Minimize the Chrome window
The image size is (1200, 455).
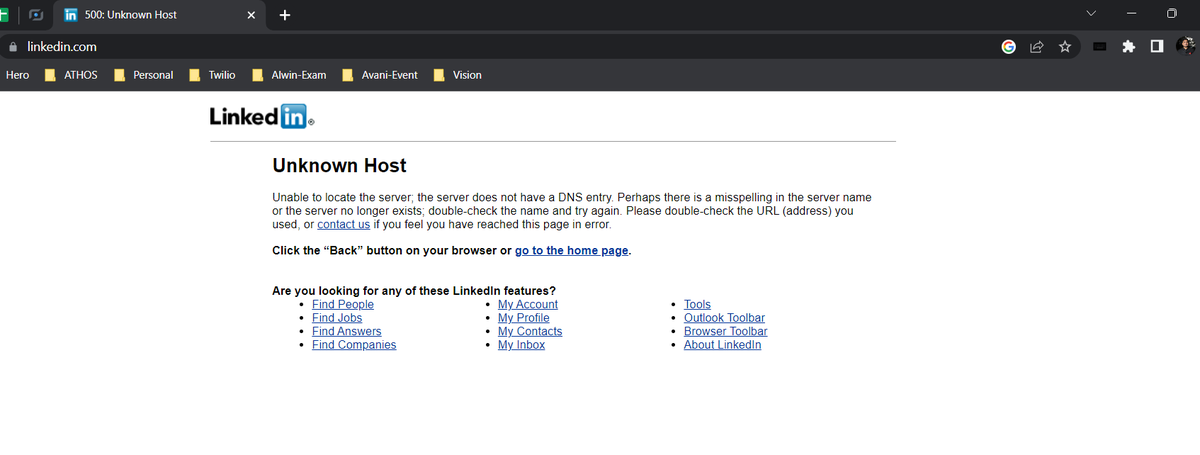[x=1130, y=14]
